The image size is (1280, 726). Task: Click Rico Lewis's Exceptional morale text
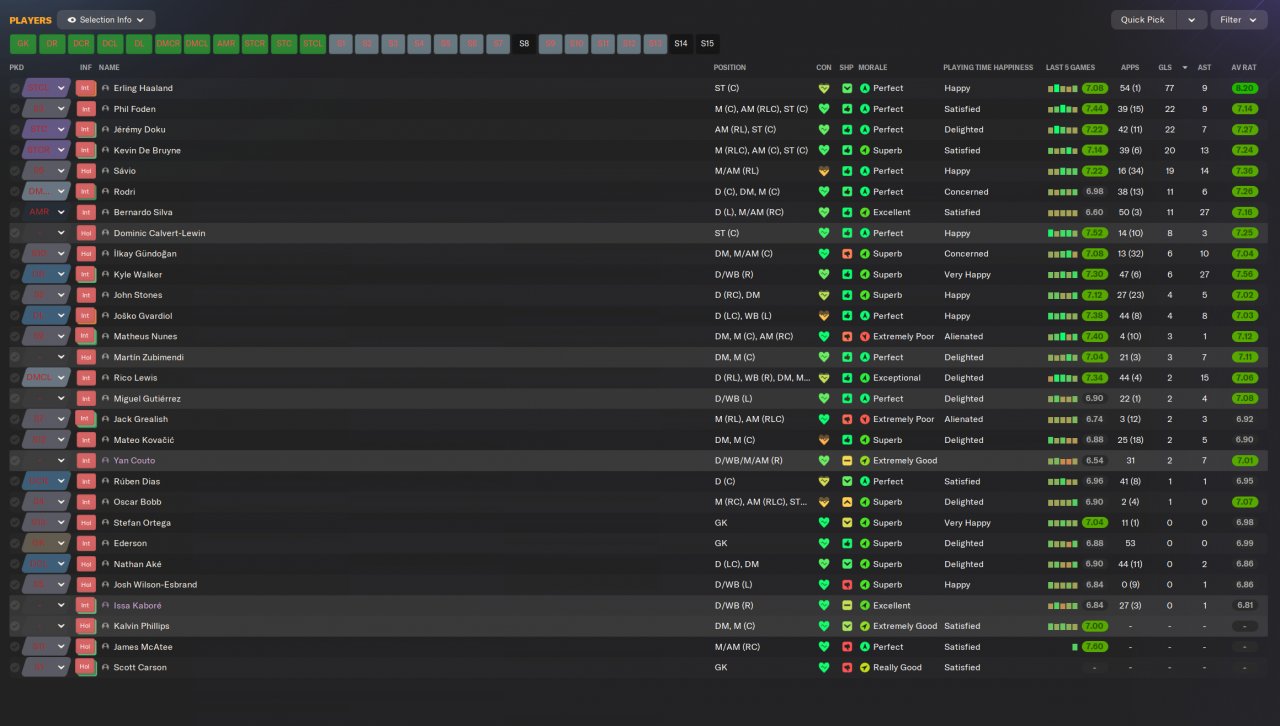pyautogui.click(x=897, y=378)
